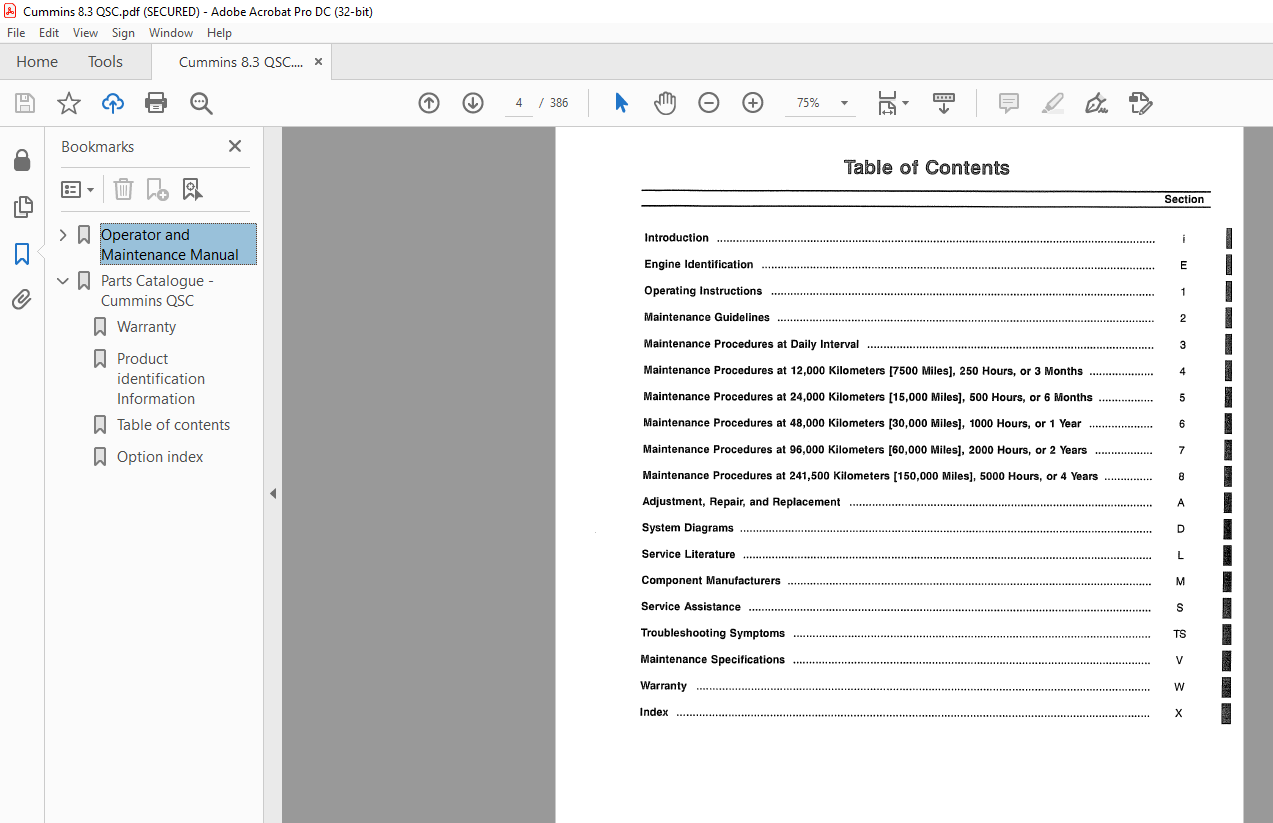Open the Attachments paperclip panel

click(22, 300)
